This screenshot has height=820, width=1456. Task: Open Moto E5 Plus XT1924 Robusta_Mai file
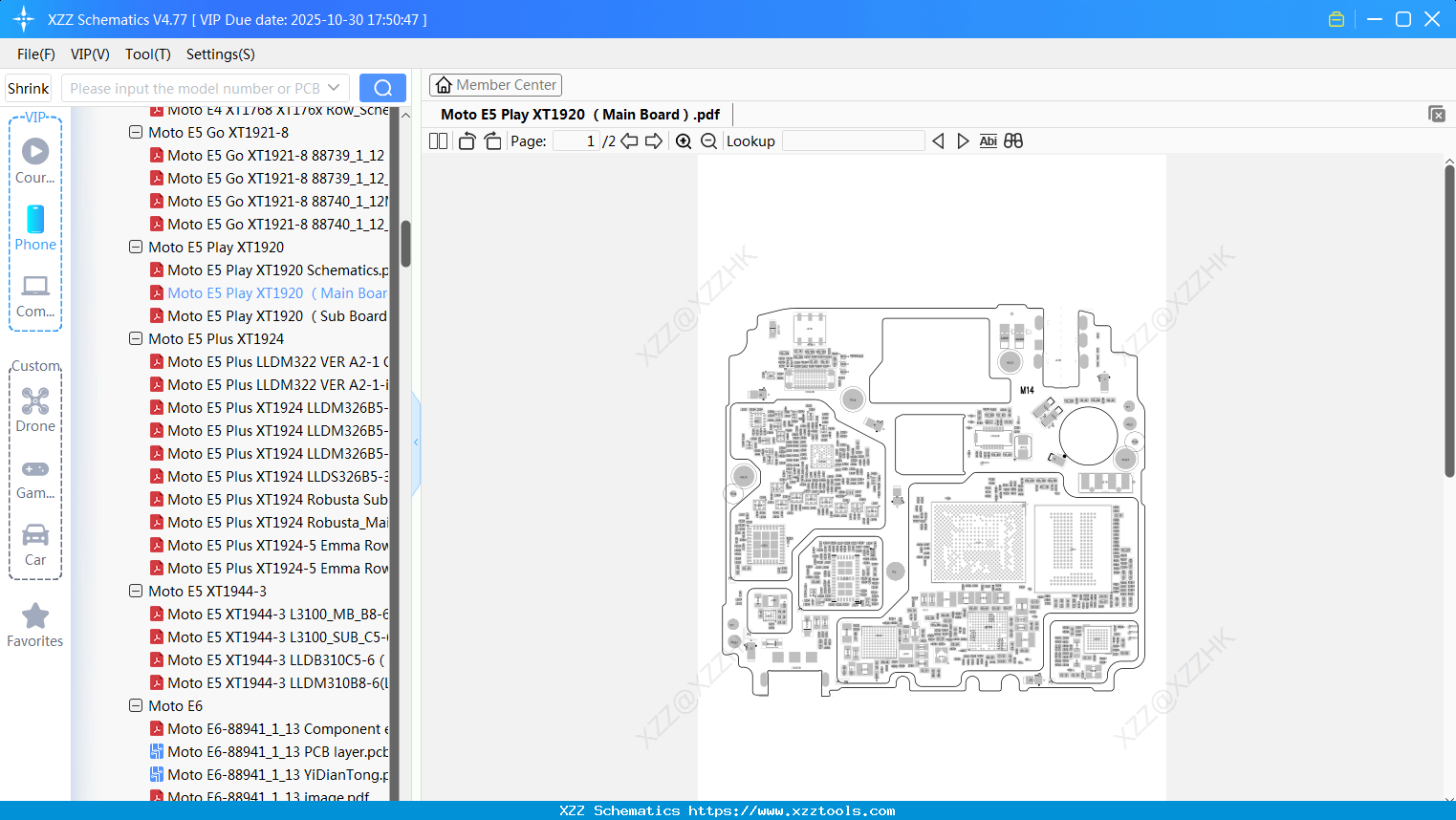tap(269, 523)
